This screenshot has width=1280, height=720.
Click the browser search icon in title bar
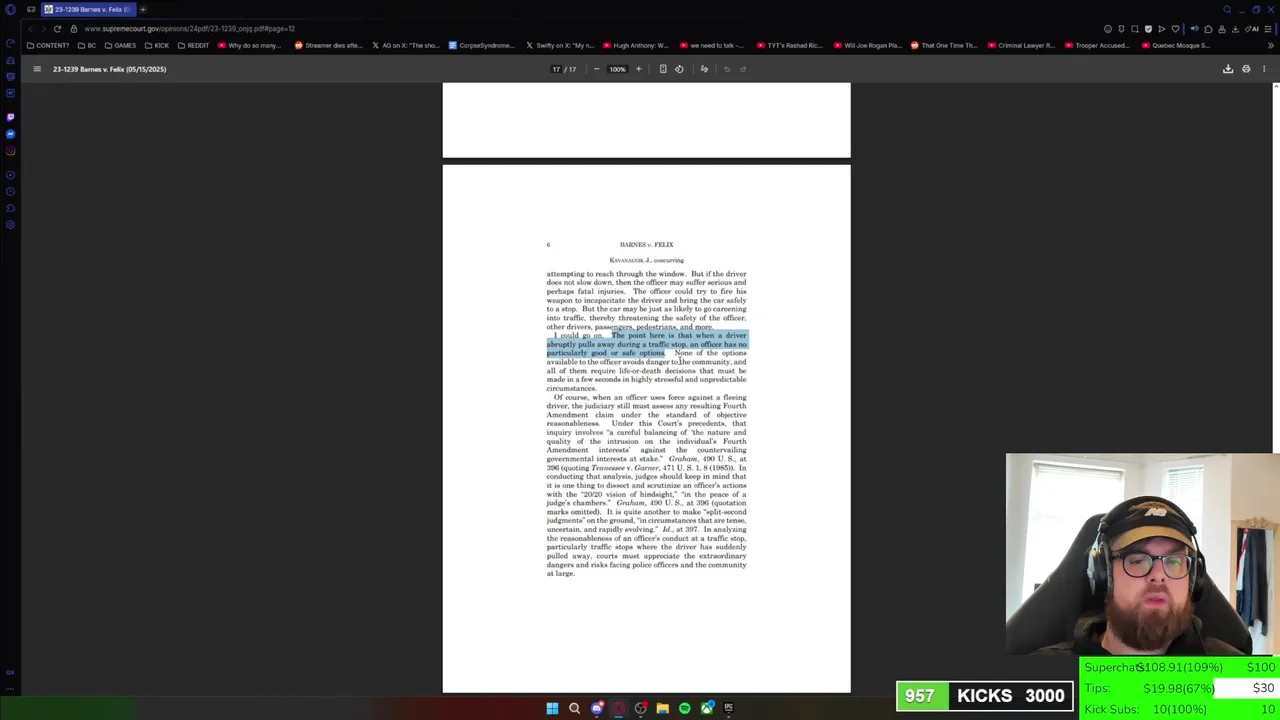tap(1227, 9)
